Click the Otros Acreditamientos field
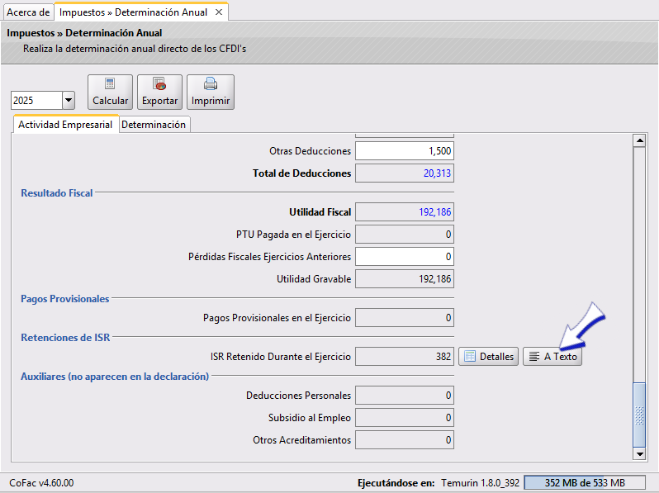This screenshot has height=493, width=659. coord(404,440)
